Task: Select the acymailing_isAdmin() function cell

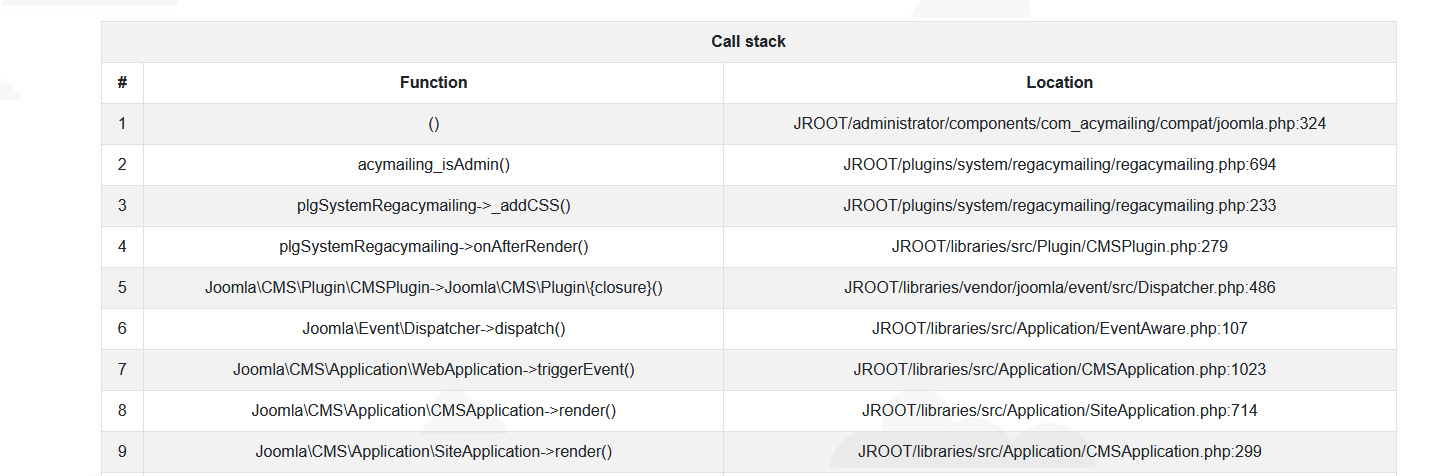Action: (433, 164)
